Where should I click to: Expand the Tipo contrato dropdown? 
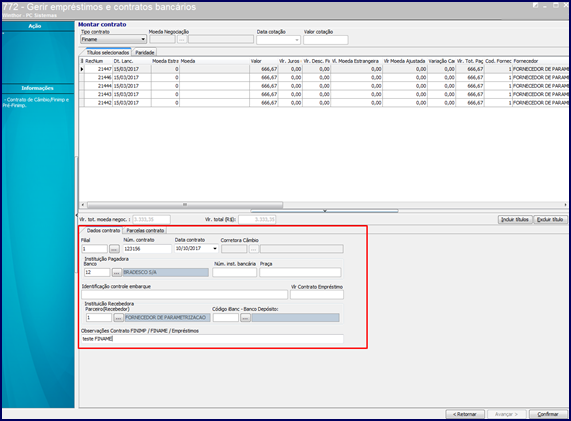coord(143,39)
